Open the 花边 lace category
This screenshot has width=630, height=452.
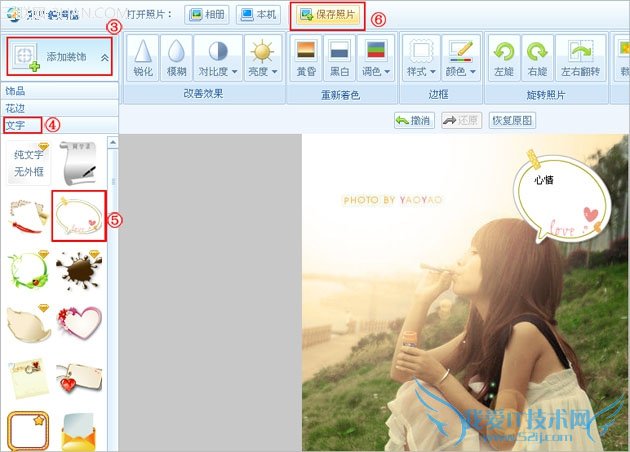[x=59, y=108]
